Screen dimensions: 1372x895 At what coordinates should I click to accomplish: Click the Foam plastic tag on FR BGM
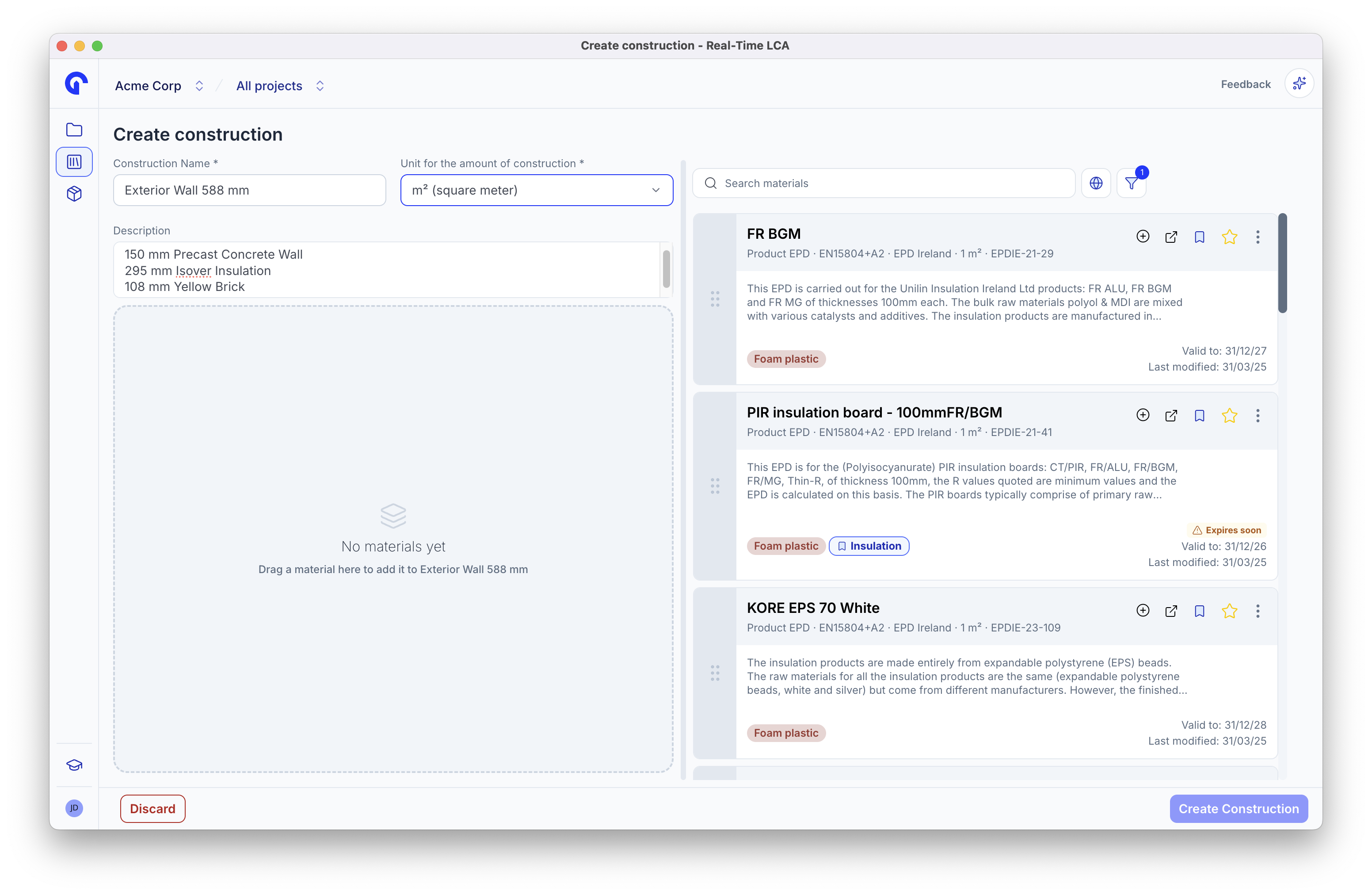coord(786,359)
